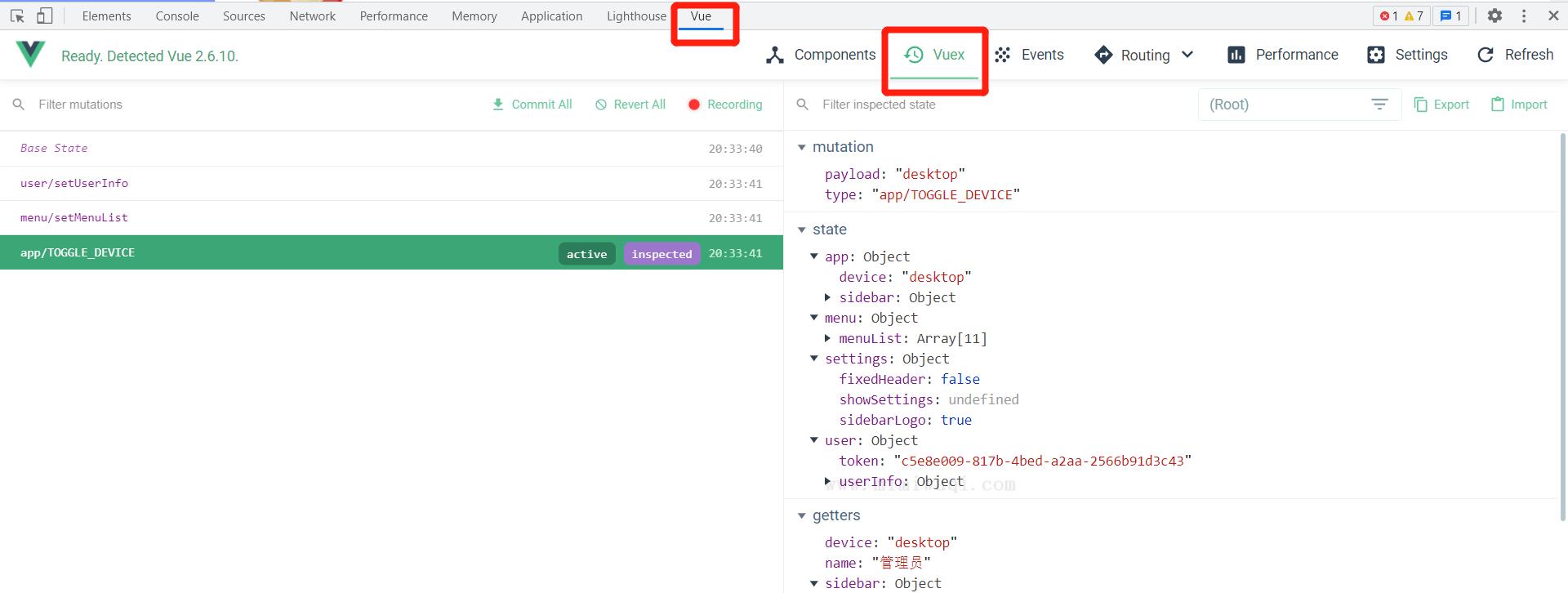Open the blue messages count badge

click(x=1450, y=16)
